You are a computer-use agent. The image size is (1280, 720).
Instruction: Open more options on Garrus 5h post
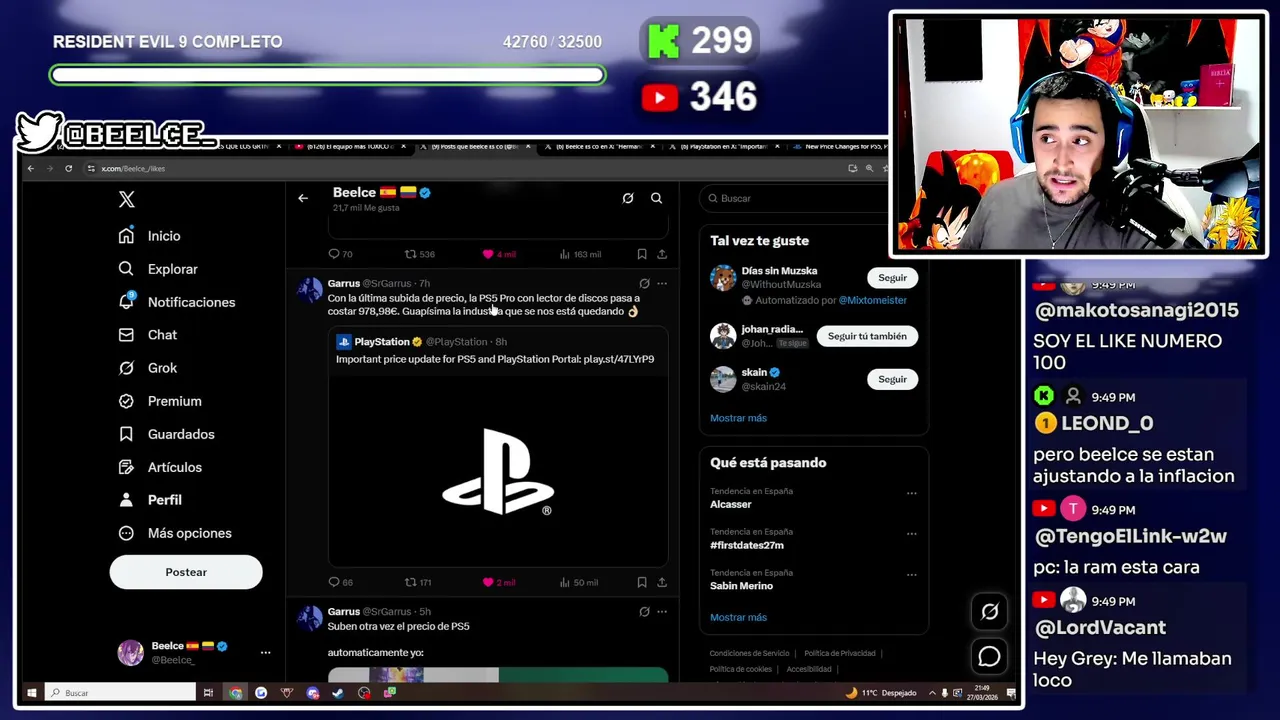click(x=662, y=611)
